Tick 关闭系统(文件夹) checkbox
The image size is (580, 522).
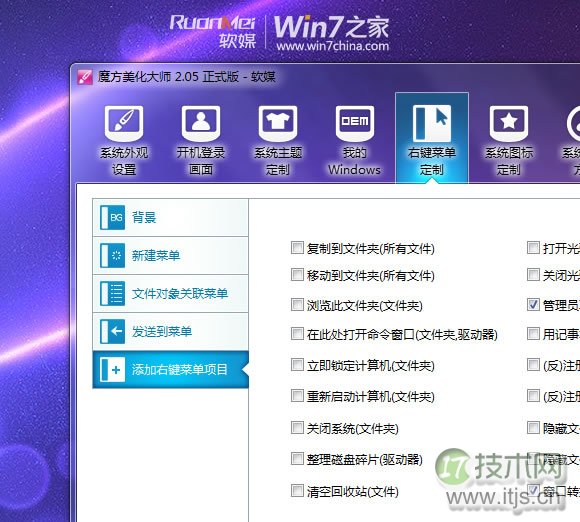297,428
